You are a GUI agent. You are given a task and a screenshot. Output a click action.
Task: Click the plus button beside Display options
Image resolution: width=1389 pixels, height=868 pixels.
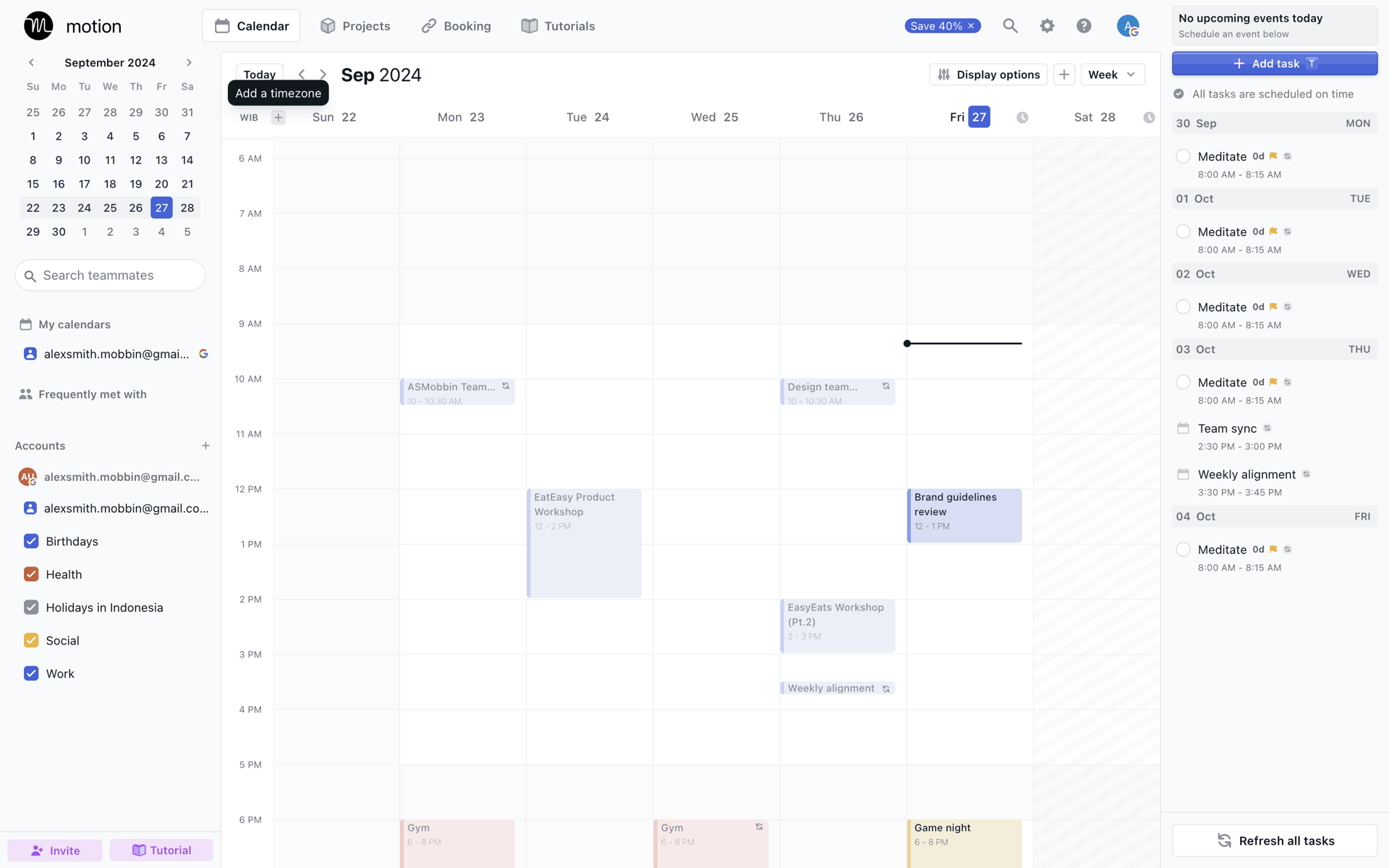tap(1063, 75)
